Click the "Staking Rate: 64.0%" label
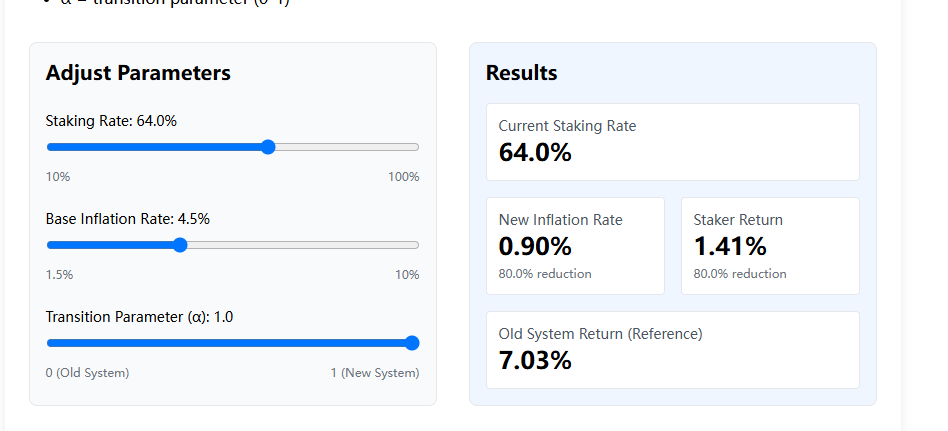Image resolution: width=948 pixels, height=431 pixels. [111, 121]
